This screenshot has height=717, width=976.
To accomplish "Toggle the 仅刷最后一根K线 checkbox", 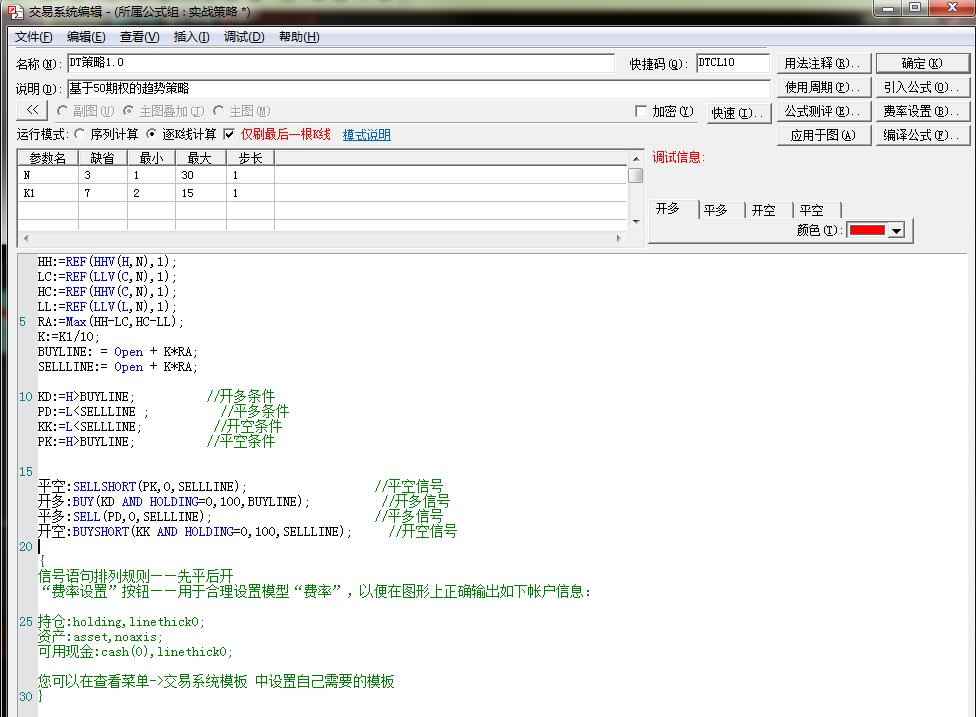I will (x=229, y=134).
